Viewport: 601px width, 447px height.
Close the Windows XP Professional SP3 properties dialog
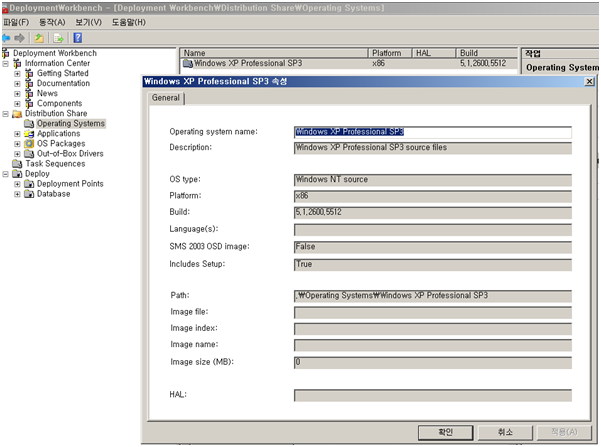point(589,81)
